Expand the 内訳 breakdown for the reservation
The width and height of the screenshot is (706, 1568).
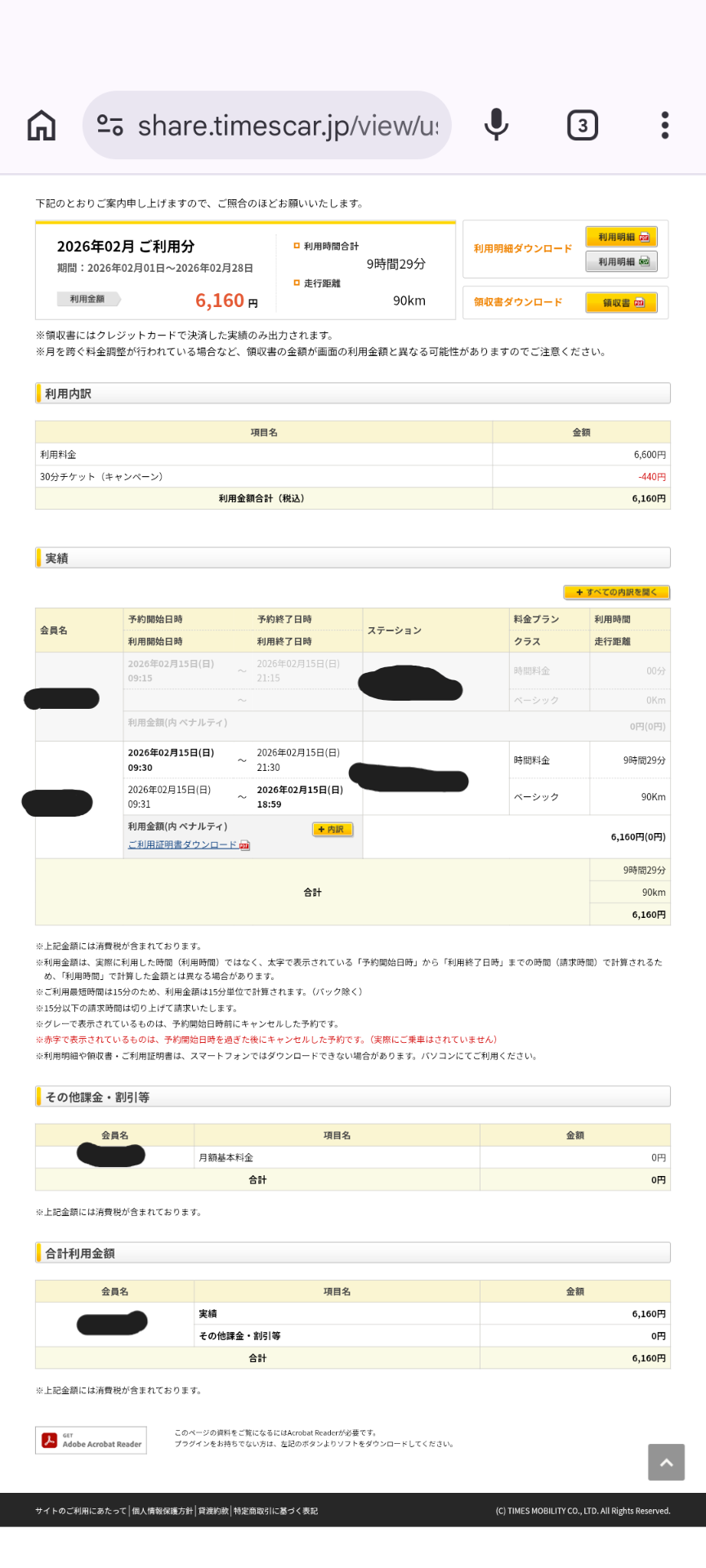332,829
